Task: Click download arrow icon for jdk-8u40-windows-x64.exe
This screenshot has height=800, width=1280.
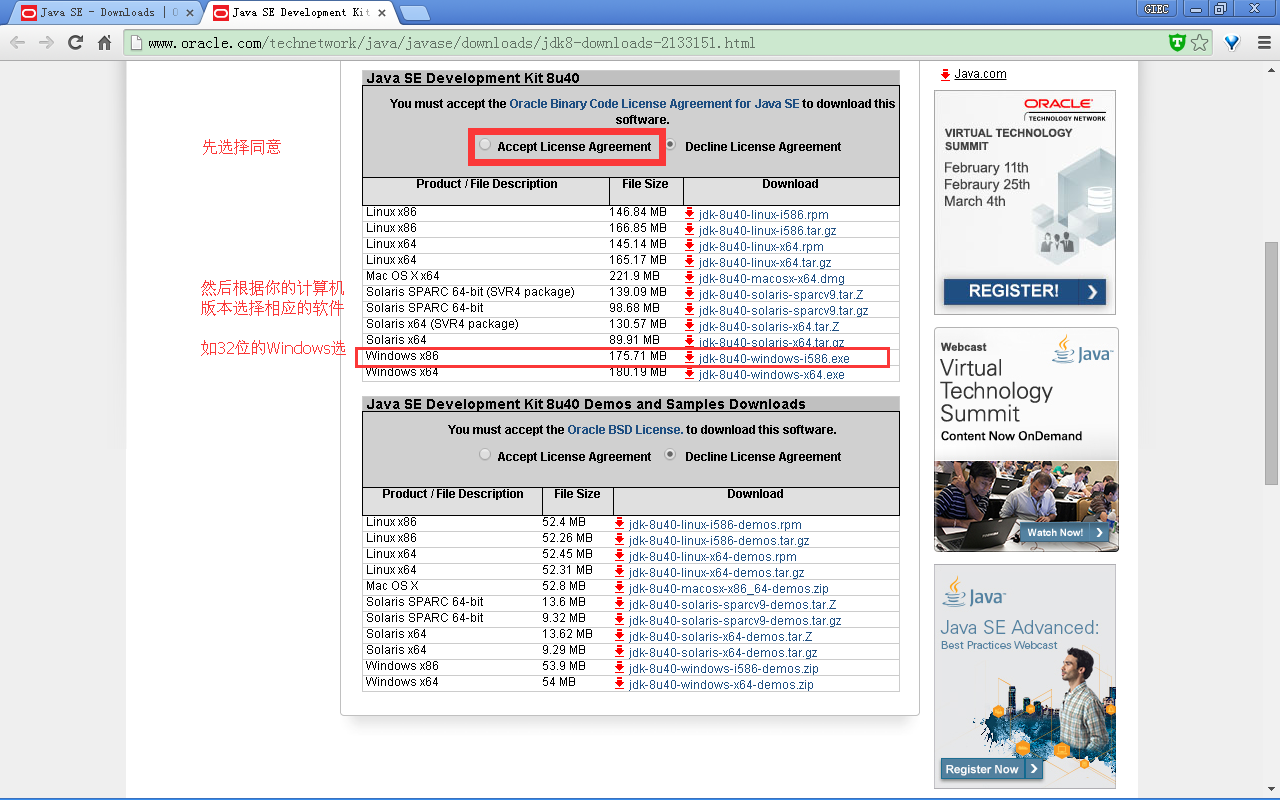Action: point(689,374)
